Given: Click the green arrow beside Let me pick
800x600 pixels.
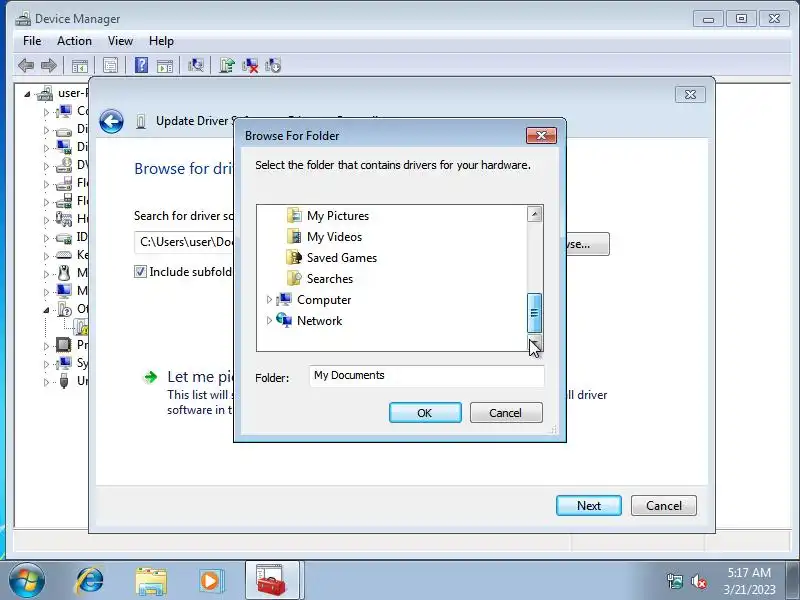Looking at the screenshot, I should 151,378.
